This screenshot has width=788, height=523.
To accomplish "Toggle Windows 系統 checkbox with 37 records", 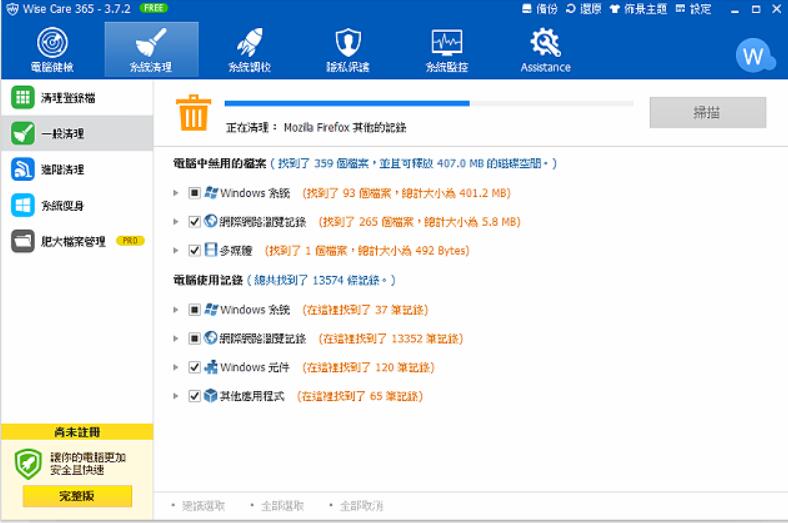I will (194, 309).
